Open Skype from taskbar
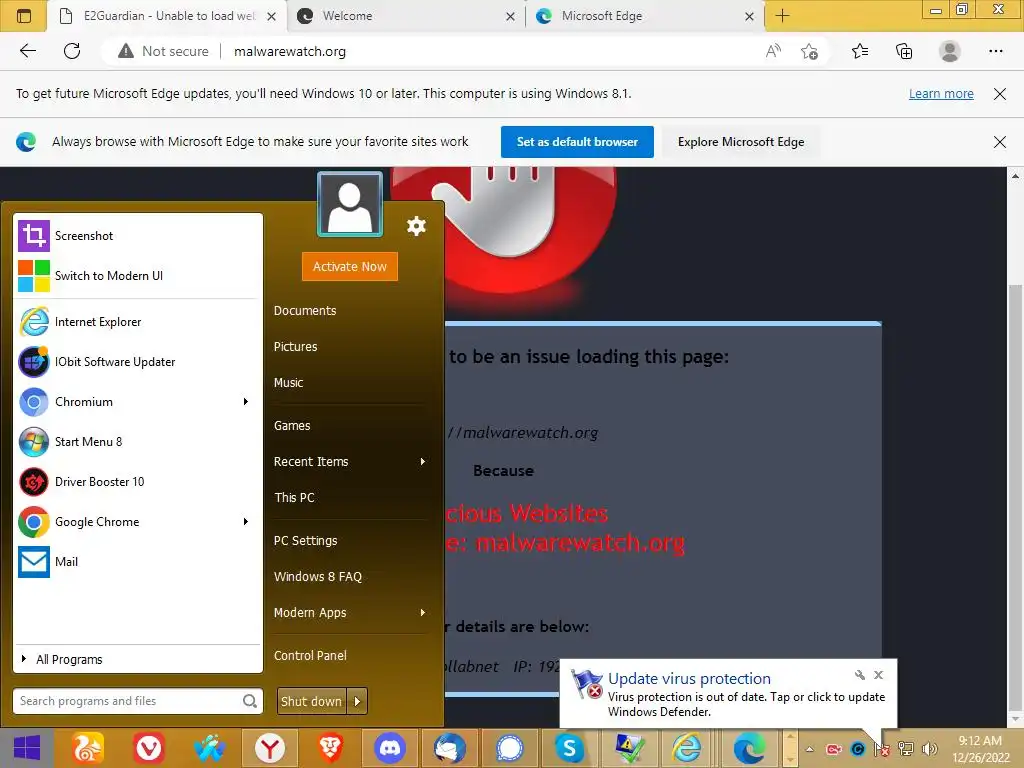This screenshot has width=1024, height=768. 569,748
